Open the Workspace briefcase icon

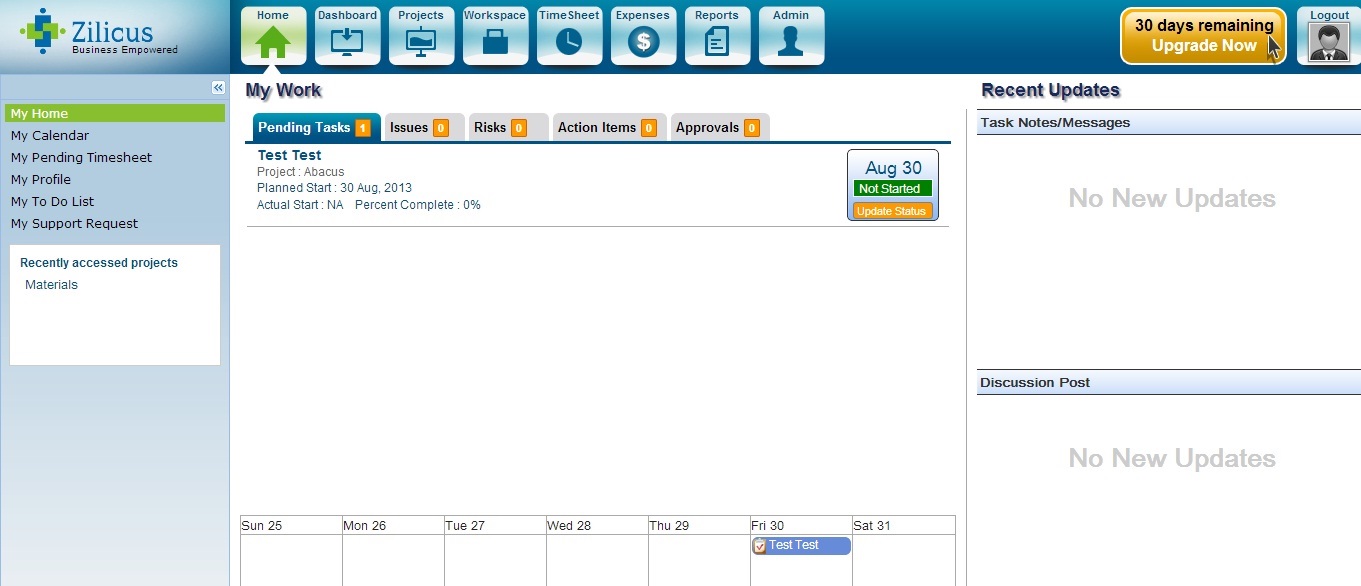click(495, 42)
